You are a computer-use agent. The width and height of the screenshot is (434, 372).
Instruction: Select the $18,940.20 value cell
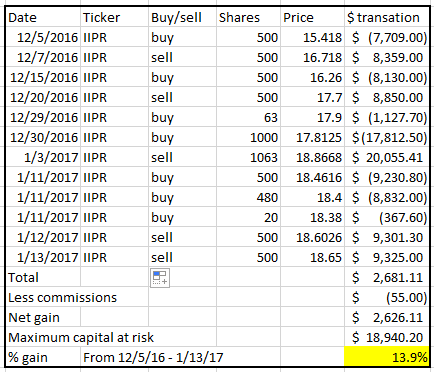click(x=387, y=337)
